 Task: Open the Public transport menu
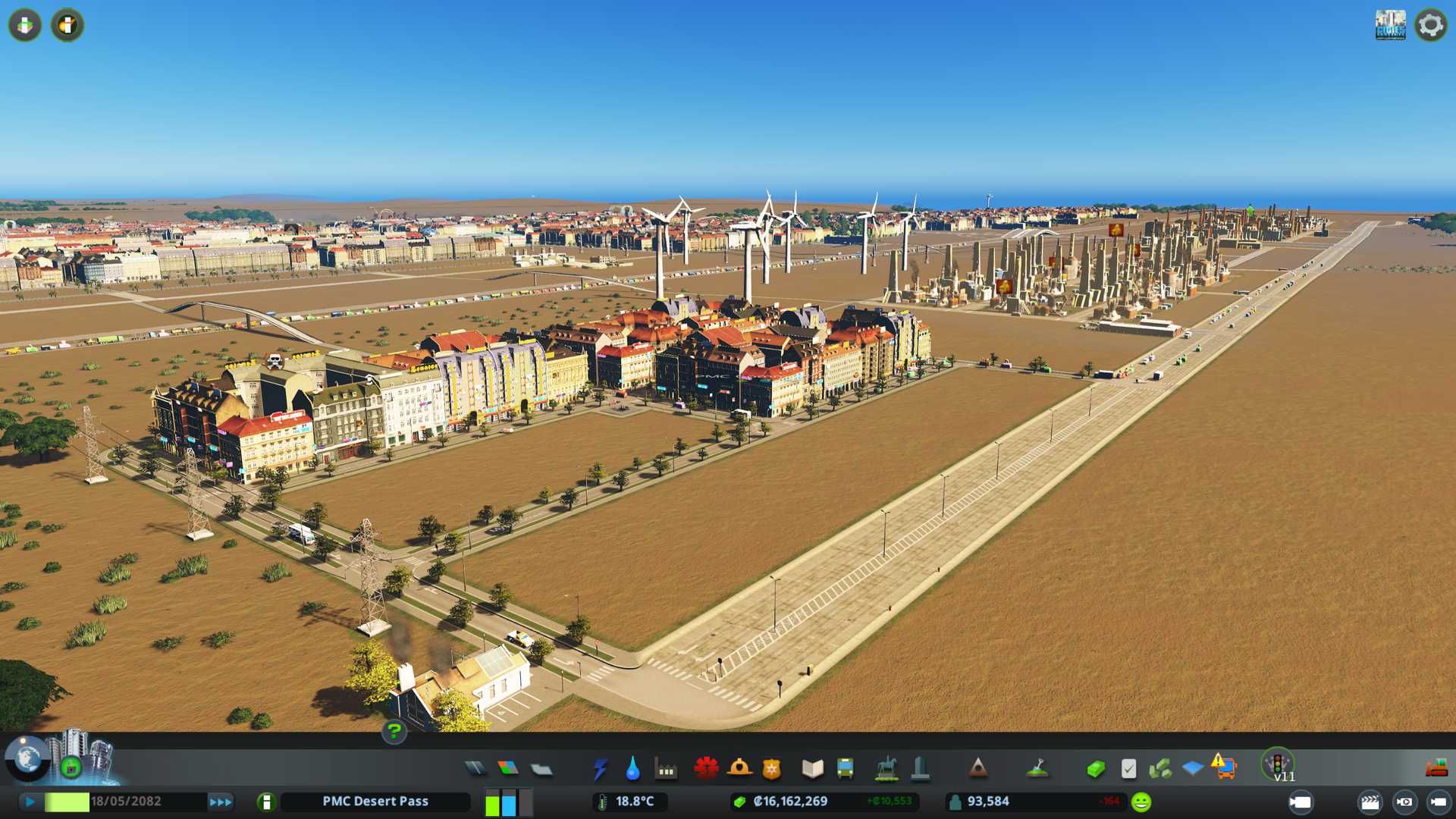click(x=845, y=769)
